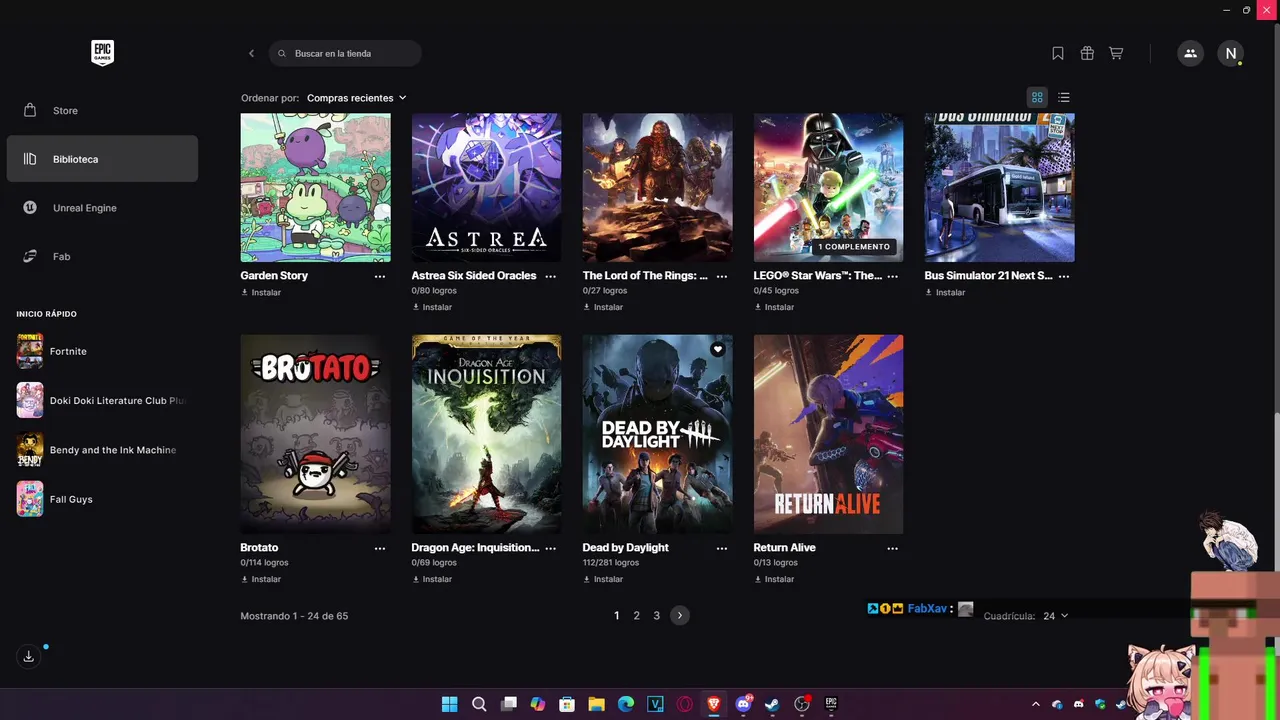
Task: Open the Dragon Age Inquisition cover thumbnail
Action: [x=487, y=434]
